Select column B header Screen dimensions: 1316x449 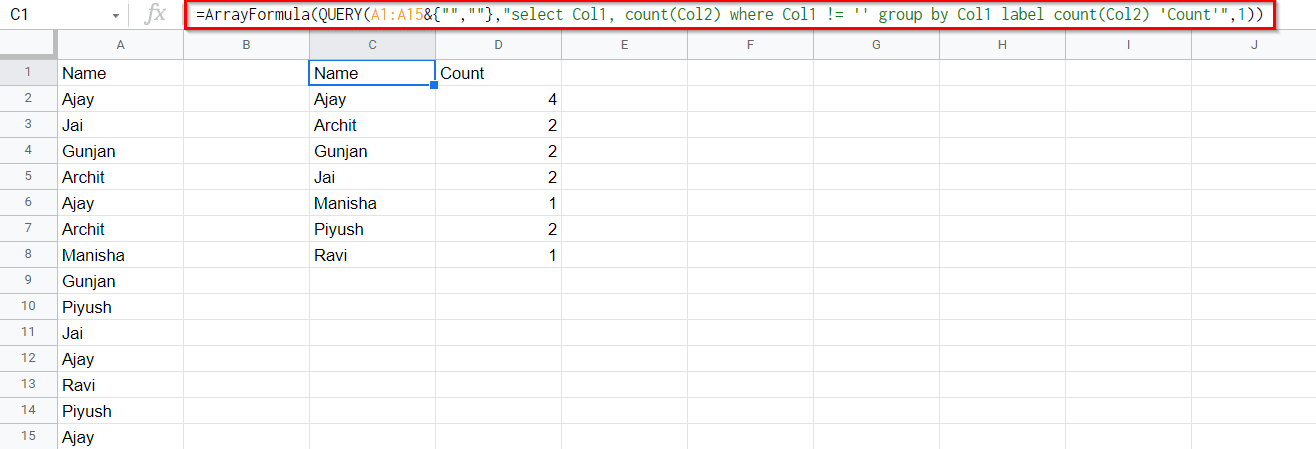coord(246,45)
